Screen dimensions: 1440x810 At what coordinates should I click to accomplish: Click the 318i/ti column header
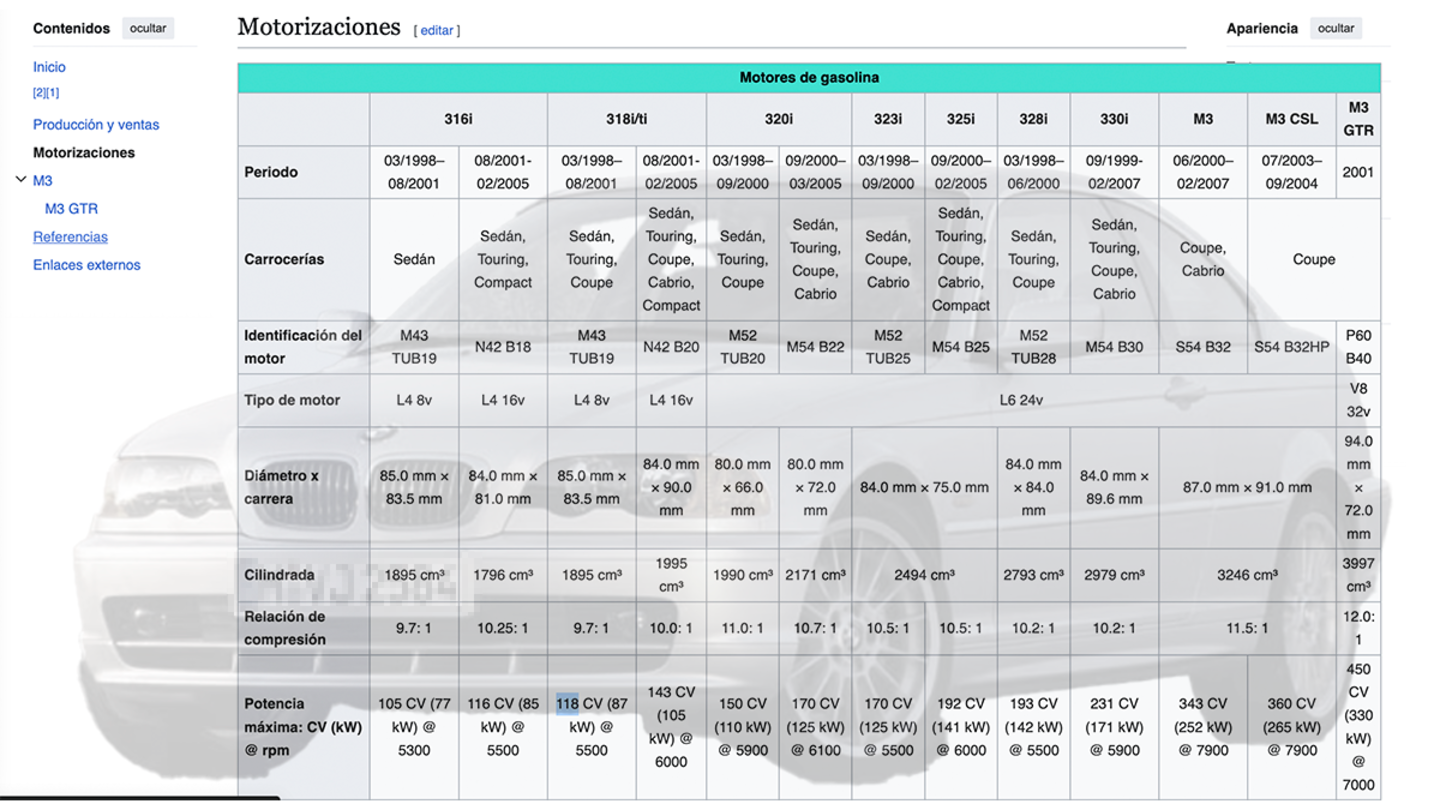[627, 119]
